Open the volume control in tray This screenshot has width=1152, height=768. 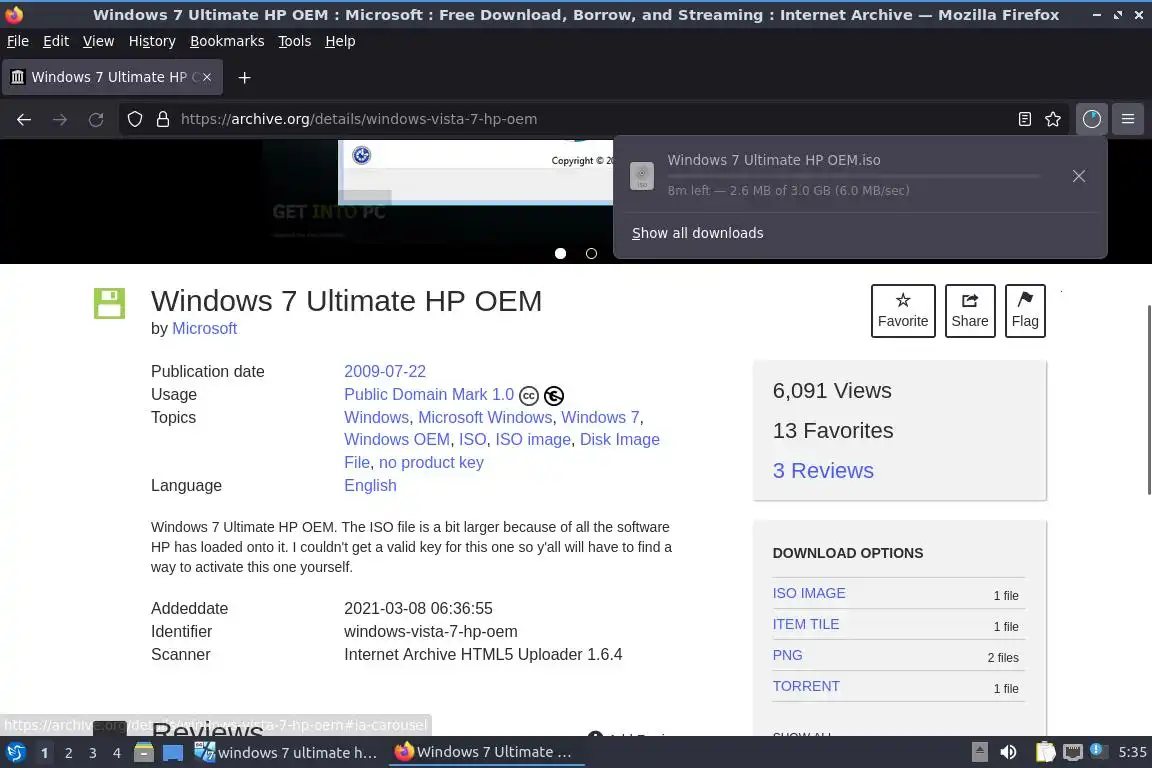pos(1009,752)
